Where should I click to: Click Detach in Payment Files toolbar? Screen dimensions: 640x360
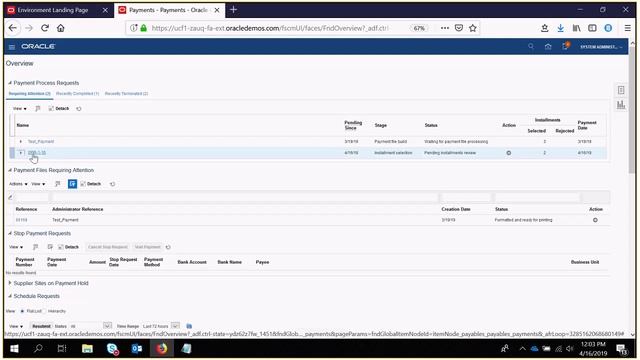(x=91, y=184)
